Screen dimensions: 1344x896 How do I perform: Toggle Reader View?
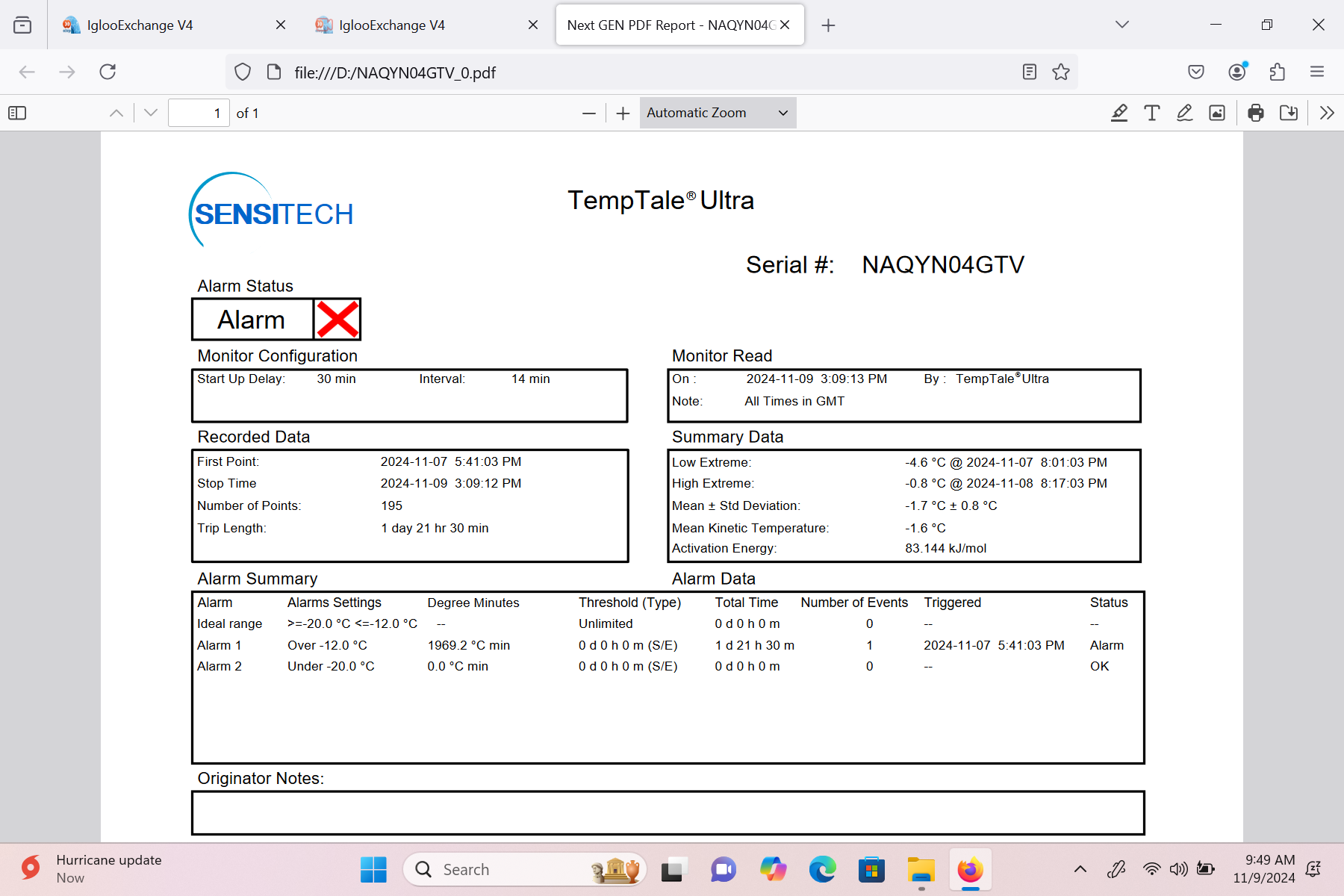(x=1030, y=72)
